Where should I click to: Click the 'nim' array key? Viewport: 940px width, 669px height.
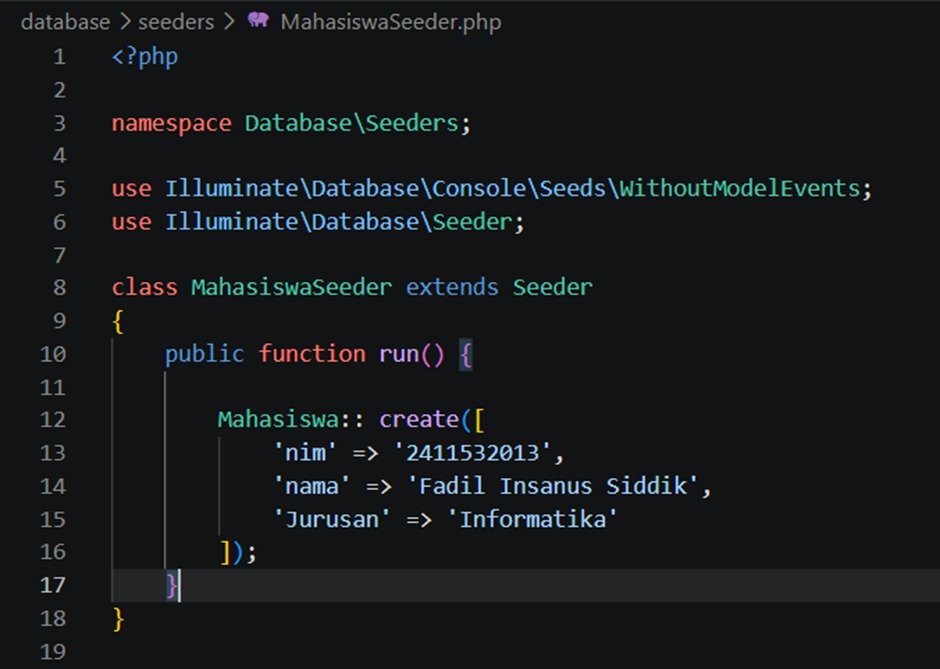click(305, 453)
